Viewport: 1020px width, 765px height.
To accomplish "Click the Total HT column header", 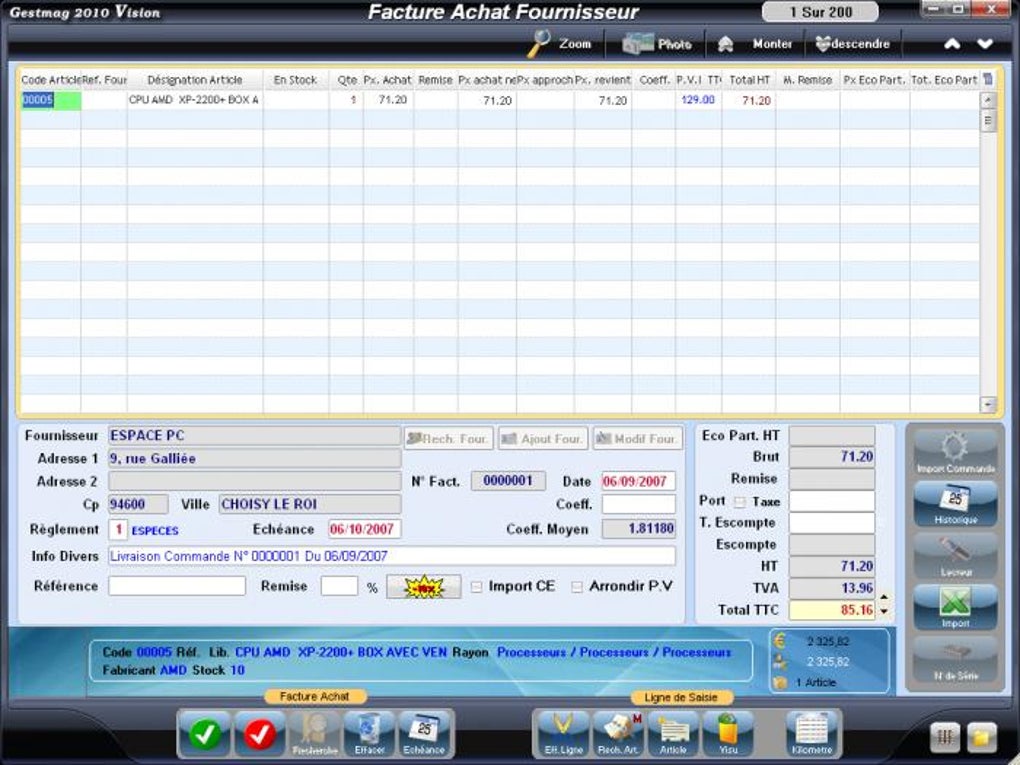I will click(749, 79).
